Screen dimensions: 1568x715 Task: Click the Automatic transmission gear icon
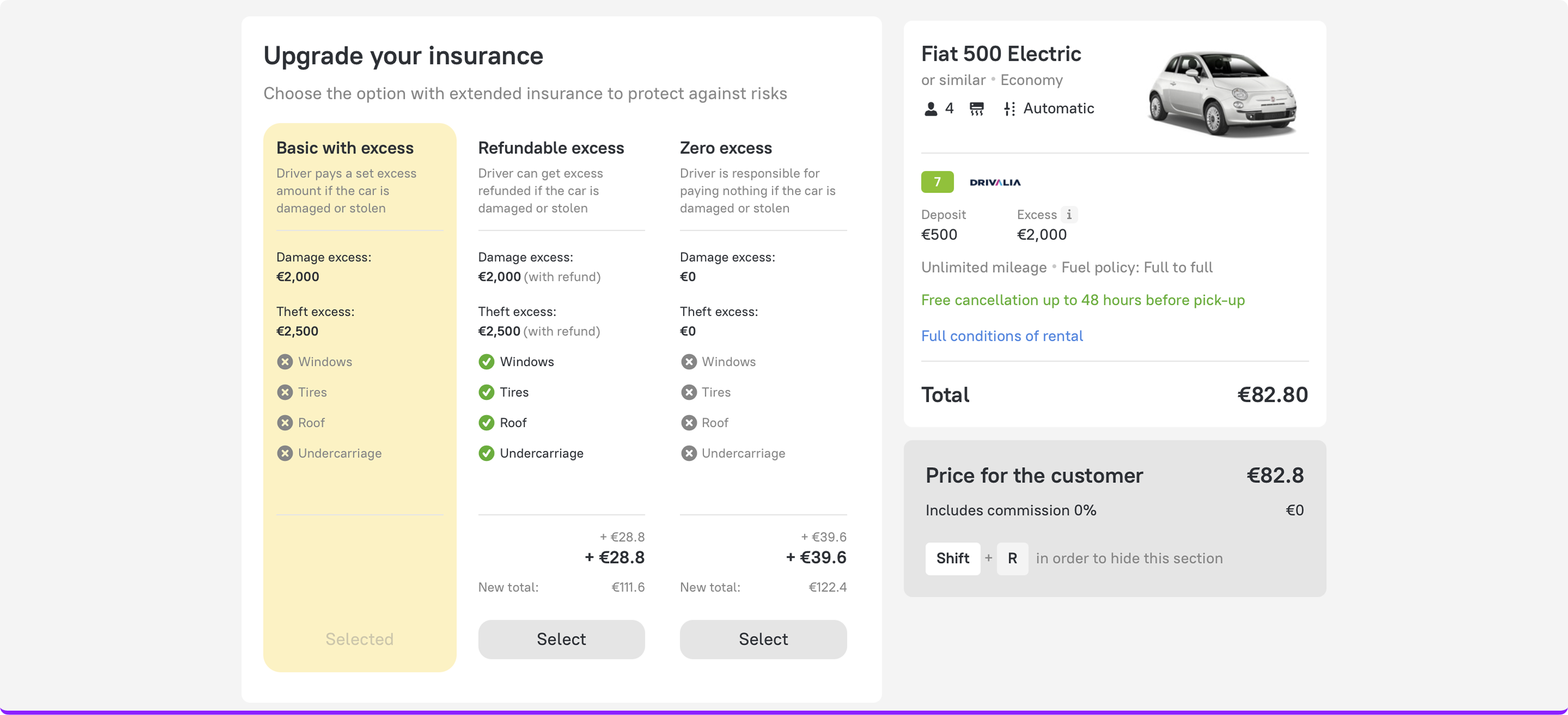coord(1009,109)
